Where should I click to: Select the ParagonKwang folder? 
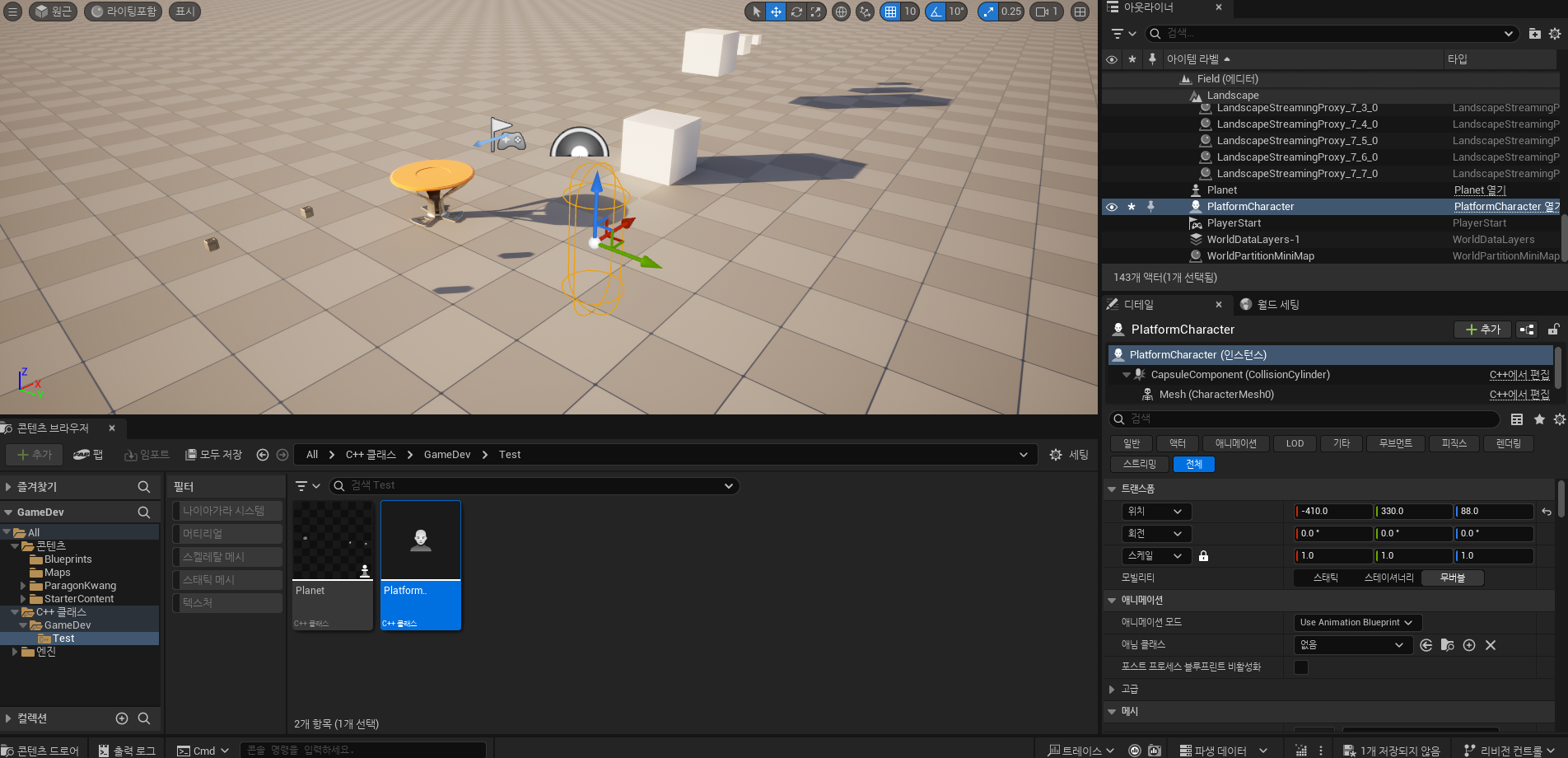click(80, 586)
